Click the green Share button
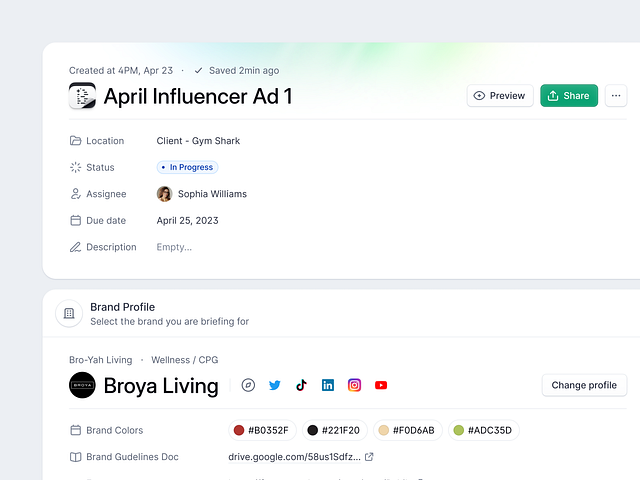 [569, 96]
